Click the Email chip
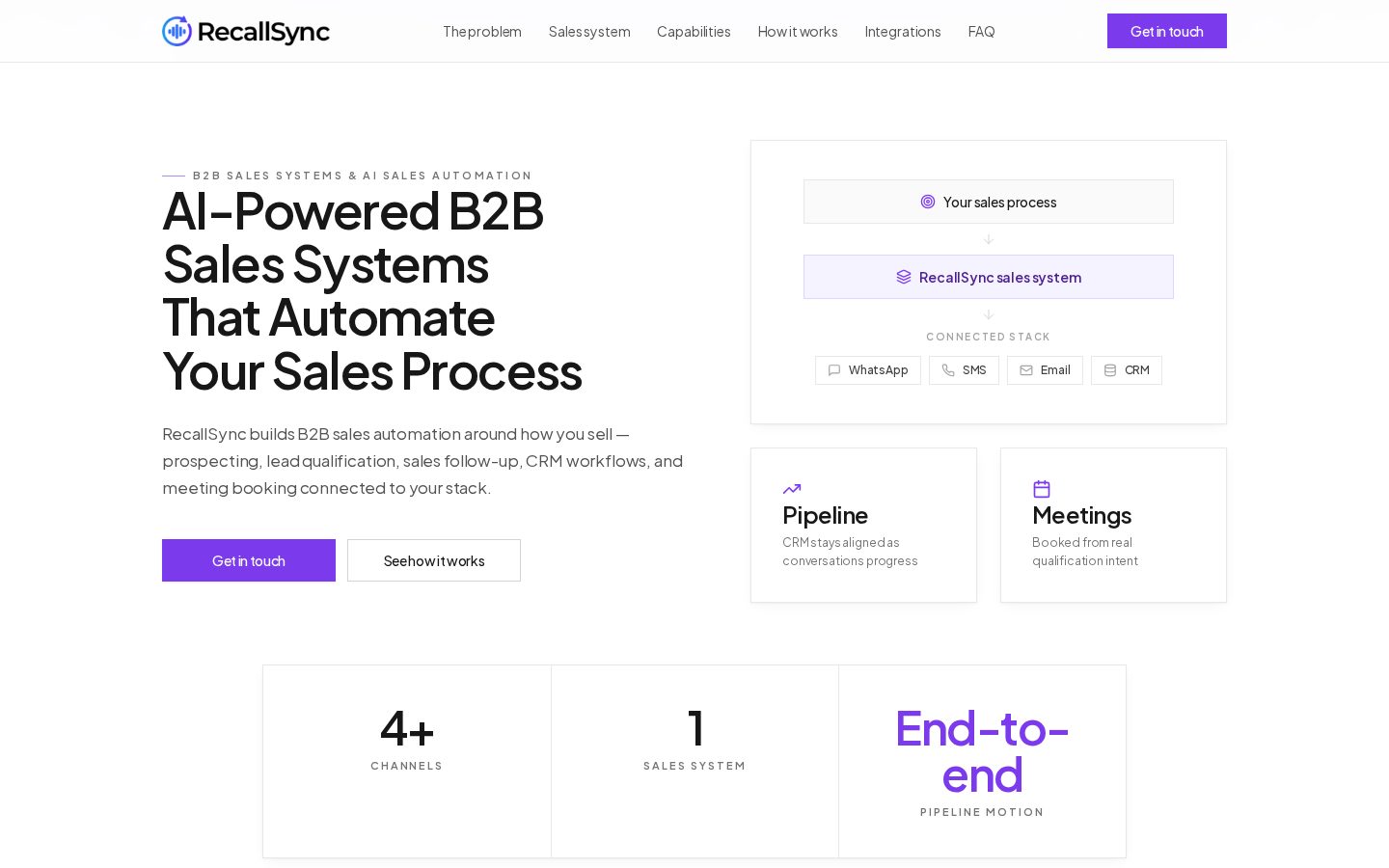Image resolution: width=1389 pixels, height=868 pixels. tap(1045, 370)
